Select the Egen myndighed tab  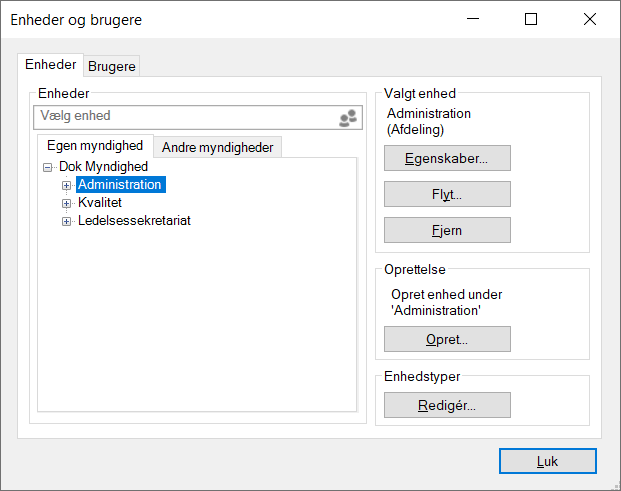pos(95,146)
